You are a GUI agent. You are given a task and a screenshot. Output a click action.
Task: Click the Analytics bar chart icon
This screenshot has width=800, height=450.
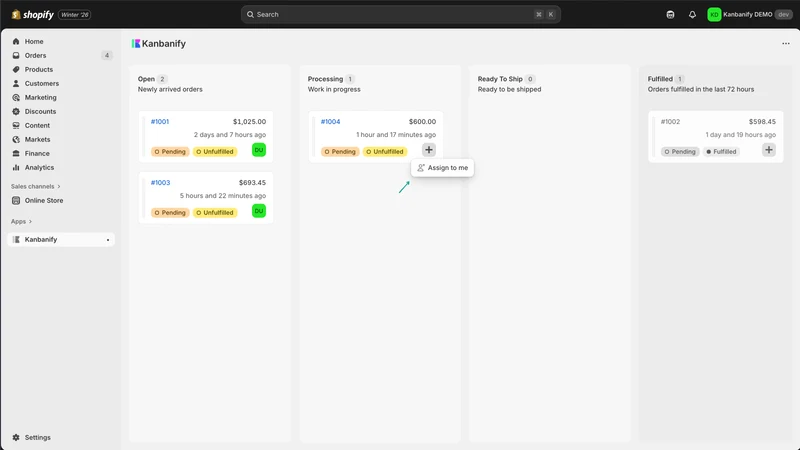tap(16, 167)
